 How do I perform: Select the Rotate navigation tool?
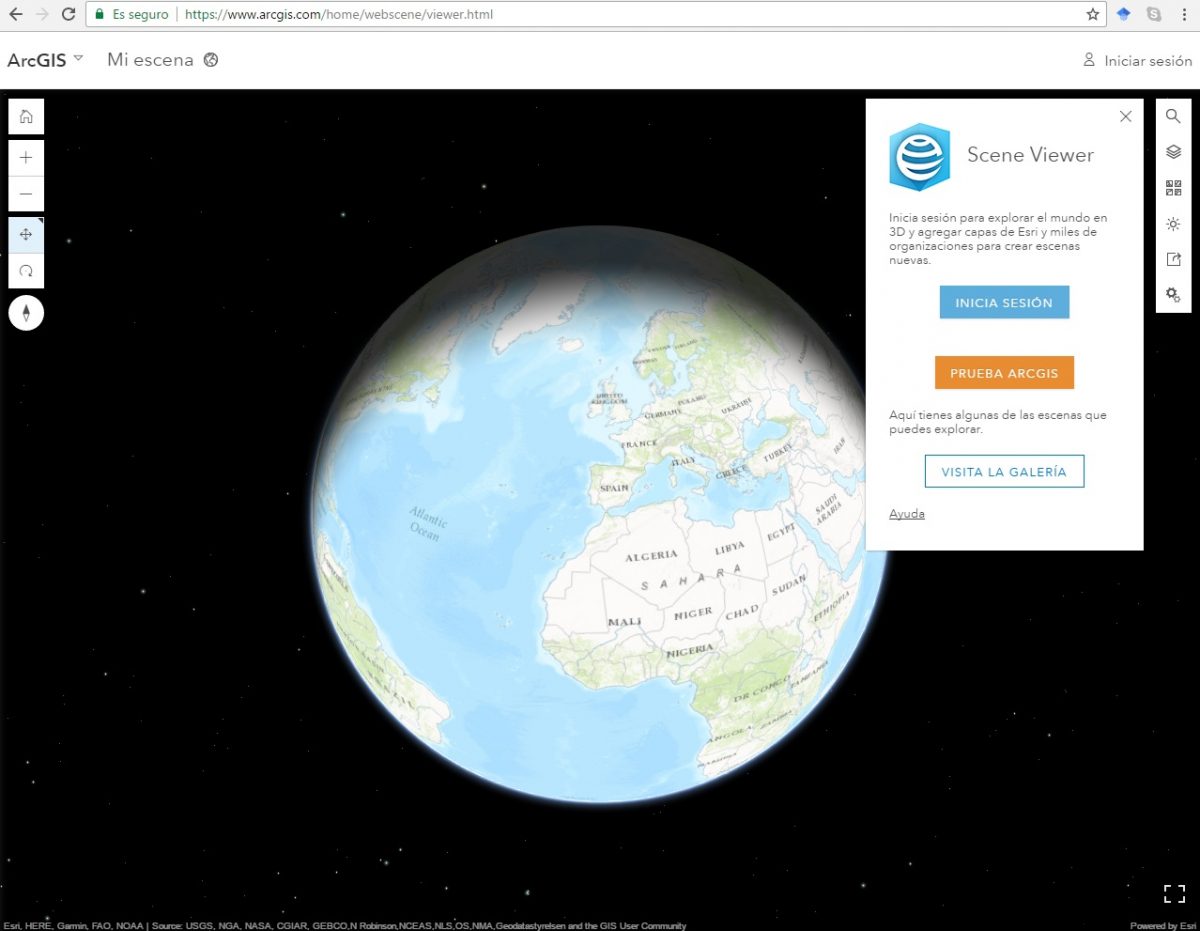[26, 271]
